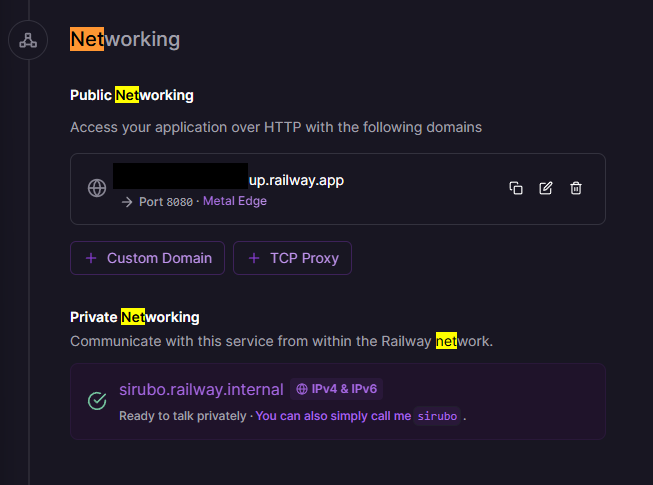Open the Metal Edge link

[235, 201]
